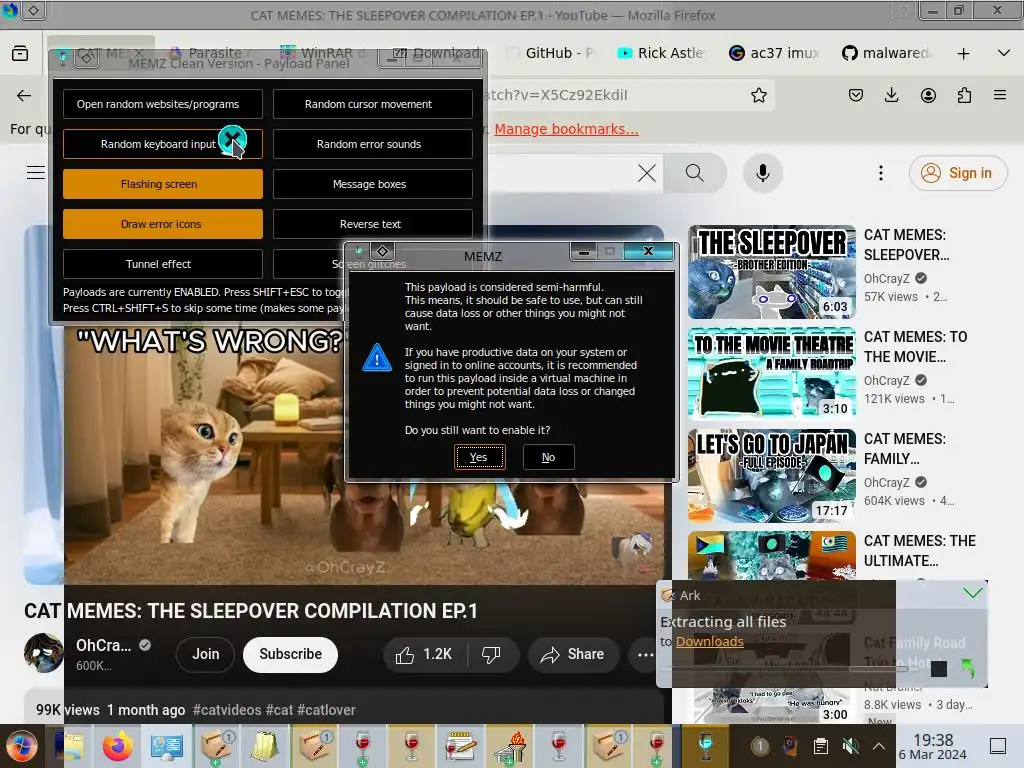Viewport: 1024px width, 768px height.
Task: Open the YouTube guide hamburger menu
Action: [x=36, y=172]
